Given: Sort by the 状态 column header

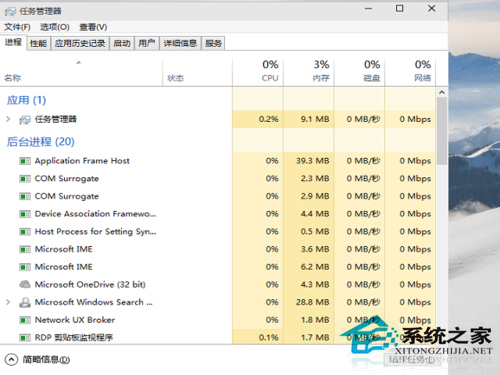Looking at the screenshot, I should pyautogui.click(x=176, y=78).
